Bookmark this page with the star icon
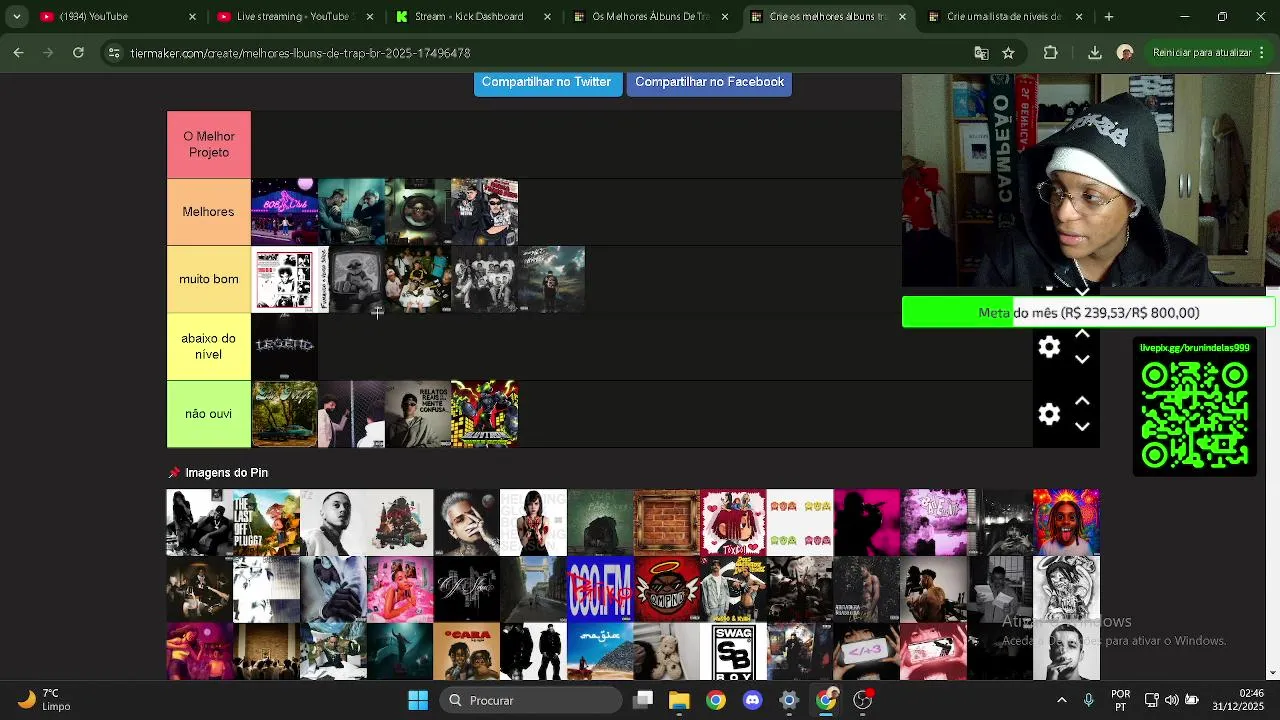 tap(1008, 53)
